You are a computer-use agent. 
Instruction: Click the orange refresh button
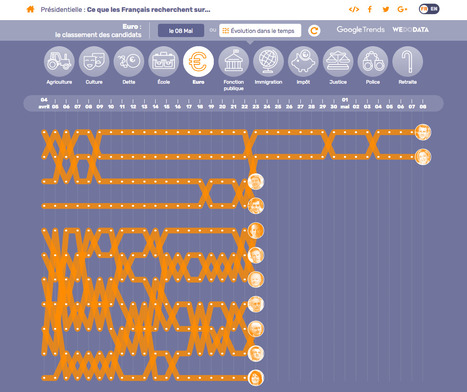point(314,31)
